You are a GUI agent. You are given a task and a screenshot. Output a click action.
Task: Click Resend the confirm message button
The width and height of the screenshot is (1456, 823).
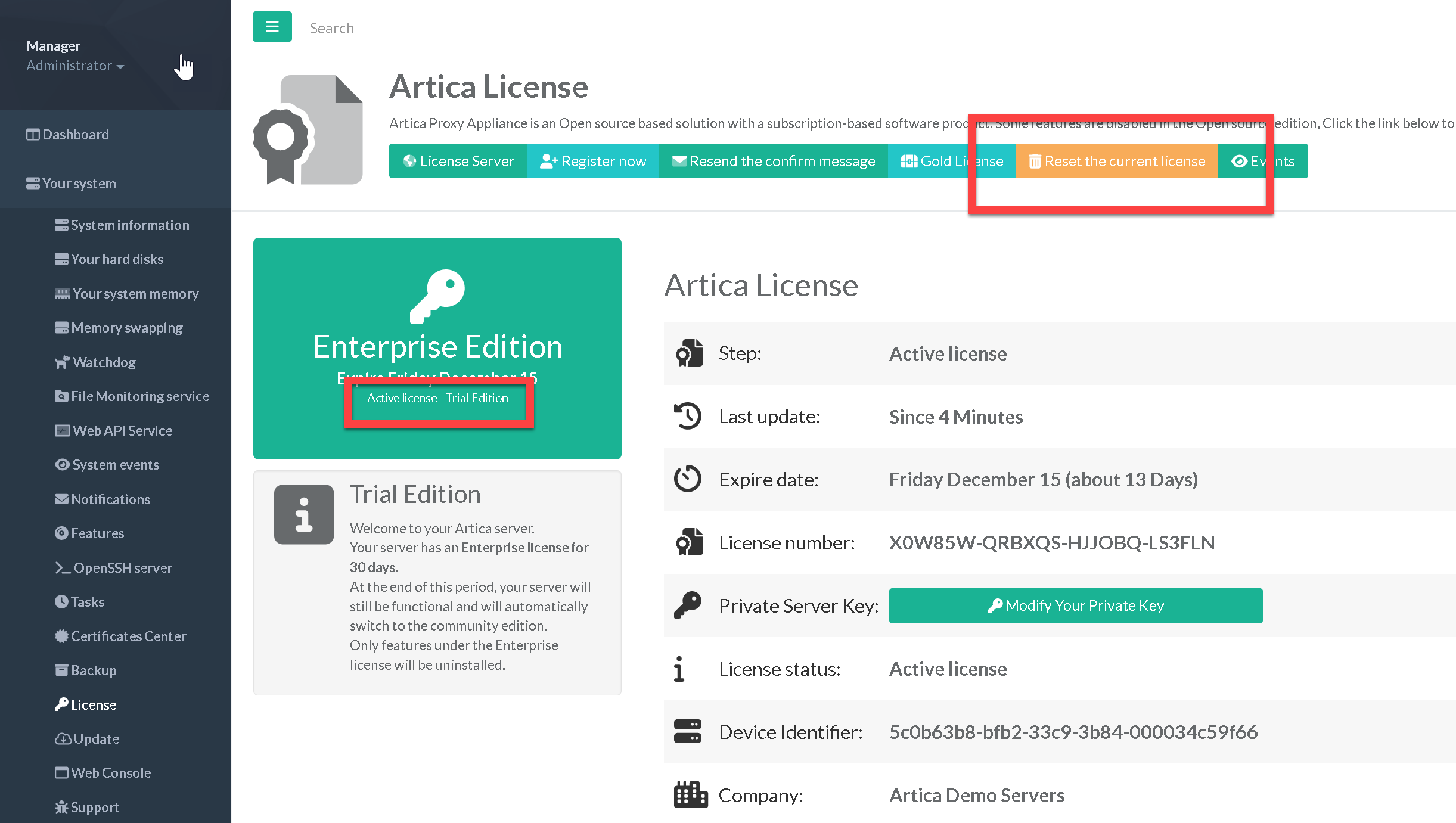(x=773, y=161)
